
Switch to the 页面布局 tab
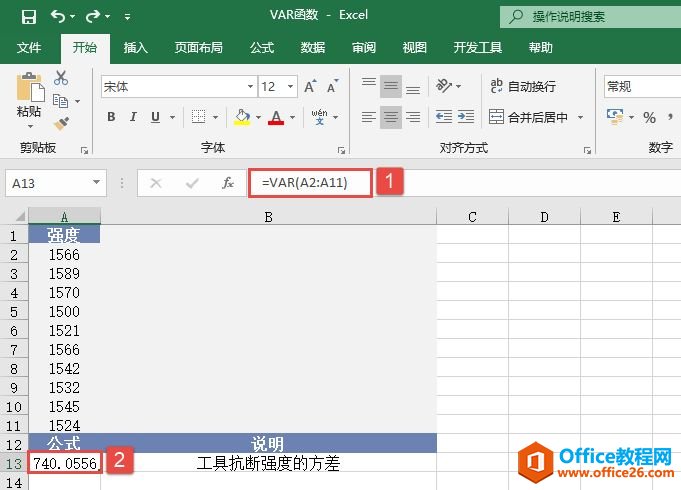tap(198, 47)
